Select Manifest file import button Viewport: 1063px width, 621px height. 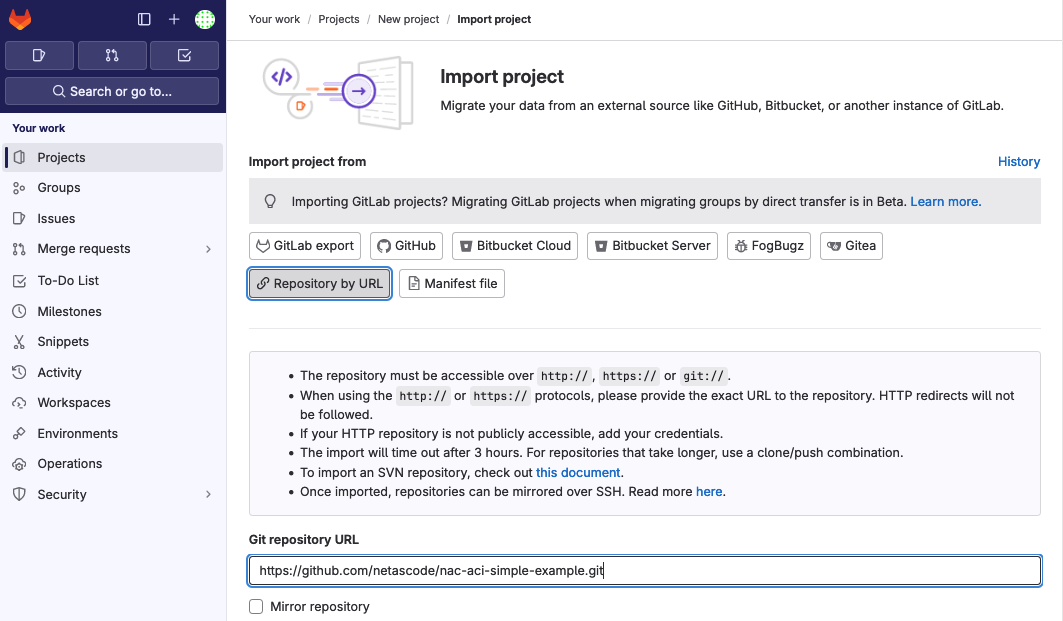(x=452, y=283)
